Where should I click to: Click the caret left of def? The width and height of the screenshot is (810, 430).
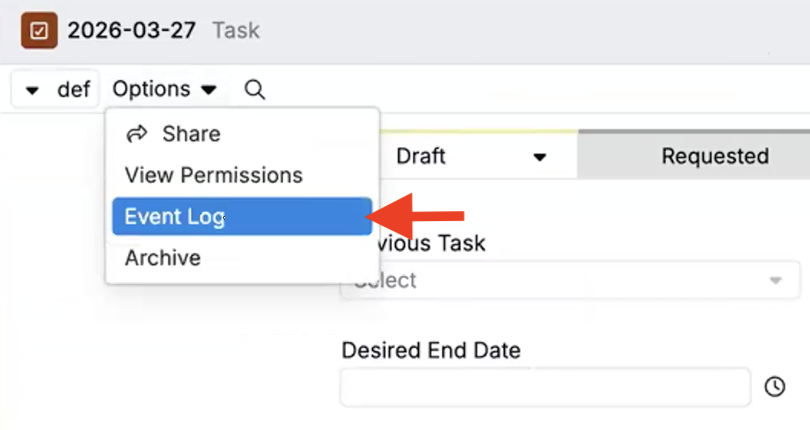(x=32, y=90)
